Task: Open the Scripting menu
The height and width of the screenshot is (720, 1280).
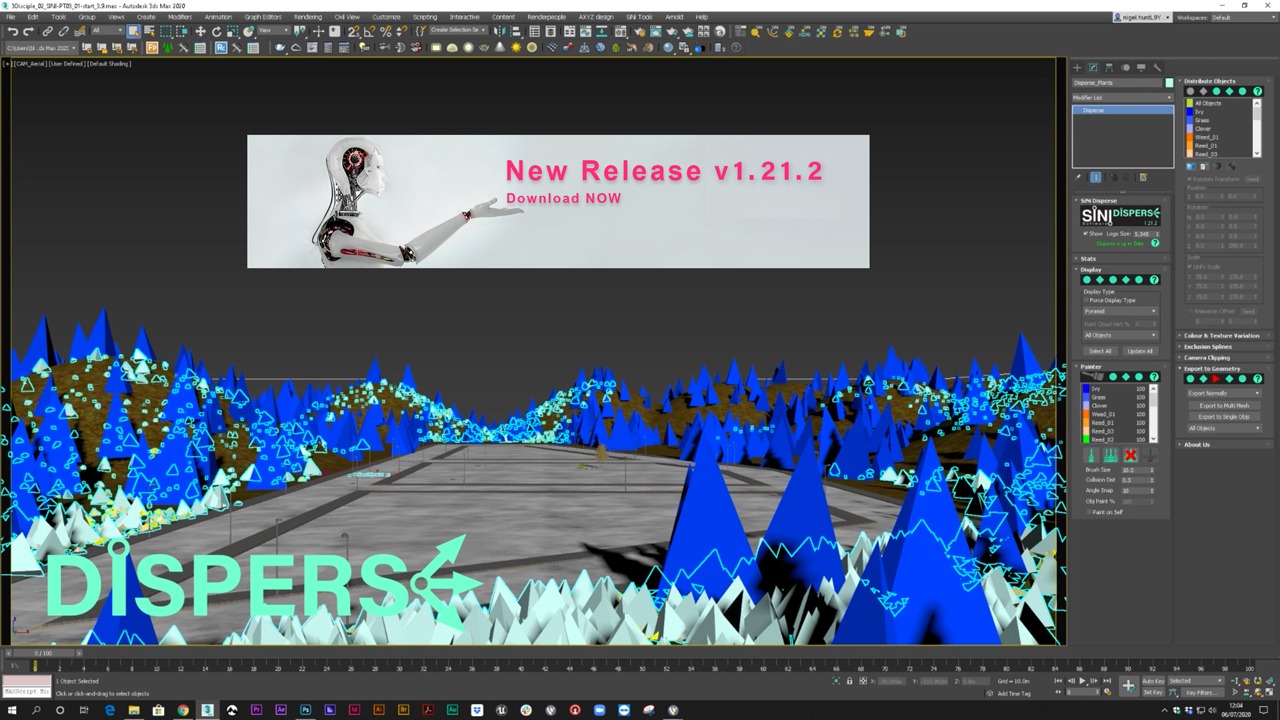Action: click(425, 17)
